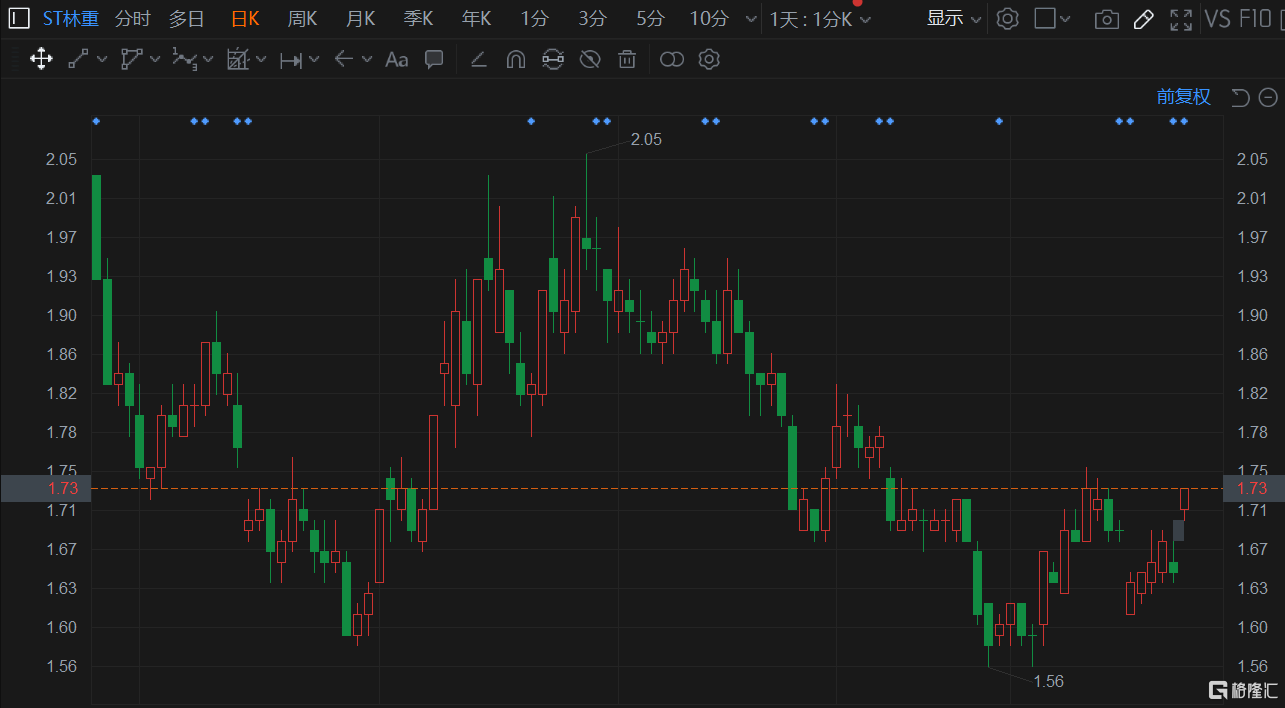This screenshot has width=1285, height=708.
Task: Select the move/pan cursor tool
Action: pos(41,59)
